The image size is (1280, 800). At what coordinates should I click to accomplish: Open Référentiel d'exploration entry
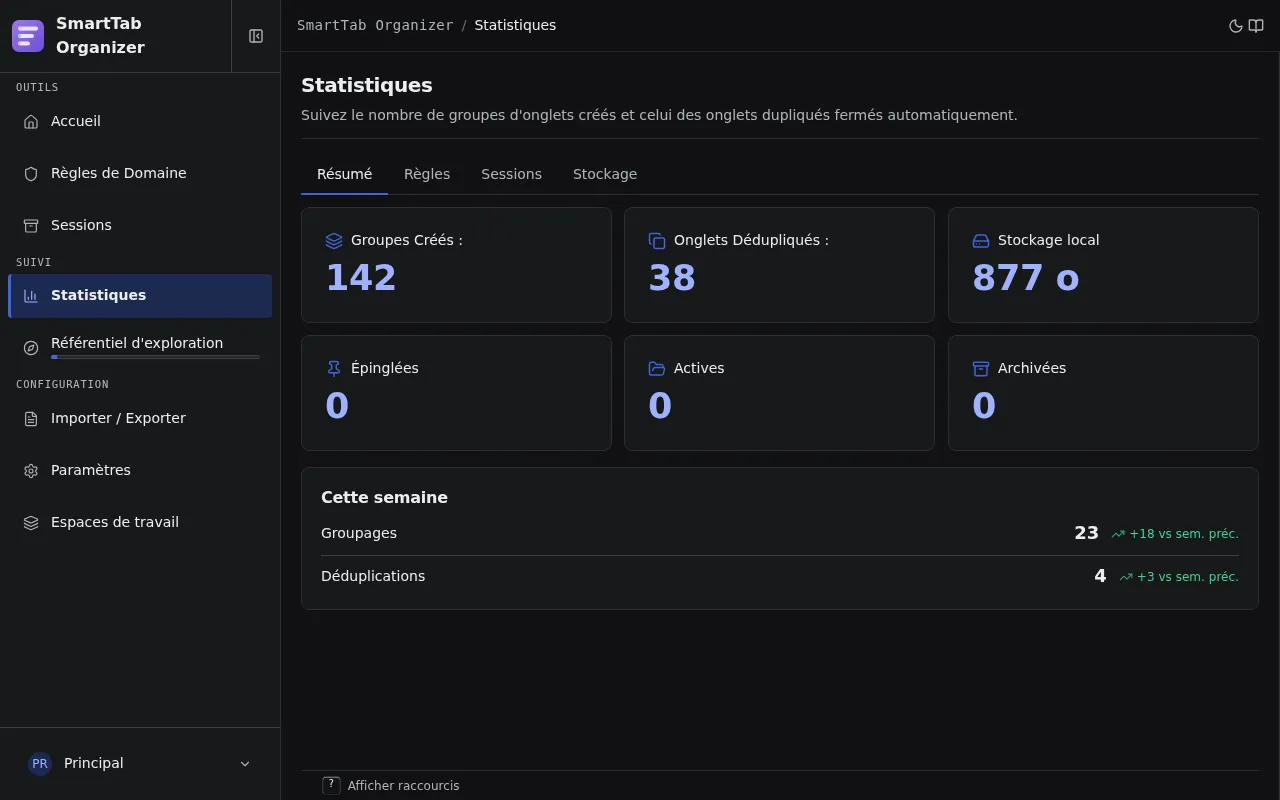[x=140, y=348]
